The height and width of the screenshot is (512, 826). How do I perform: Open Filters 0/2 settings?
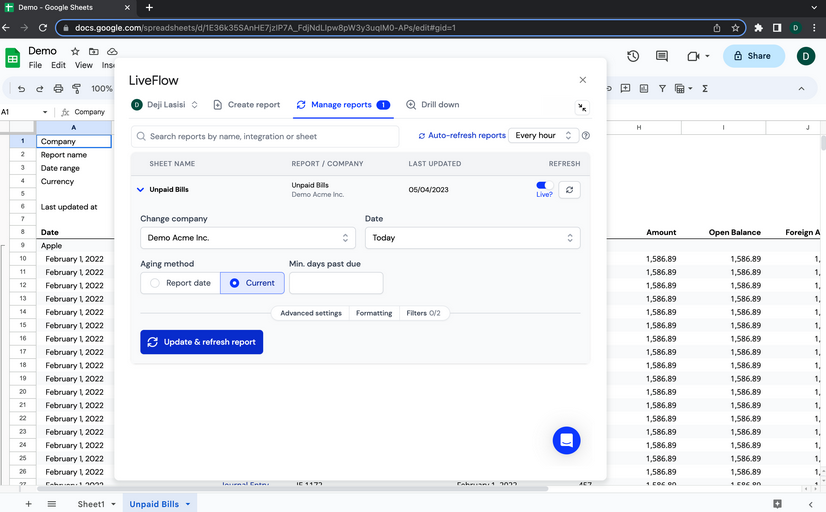[424, 313]
